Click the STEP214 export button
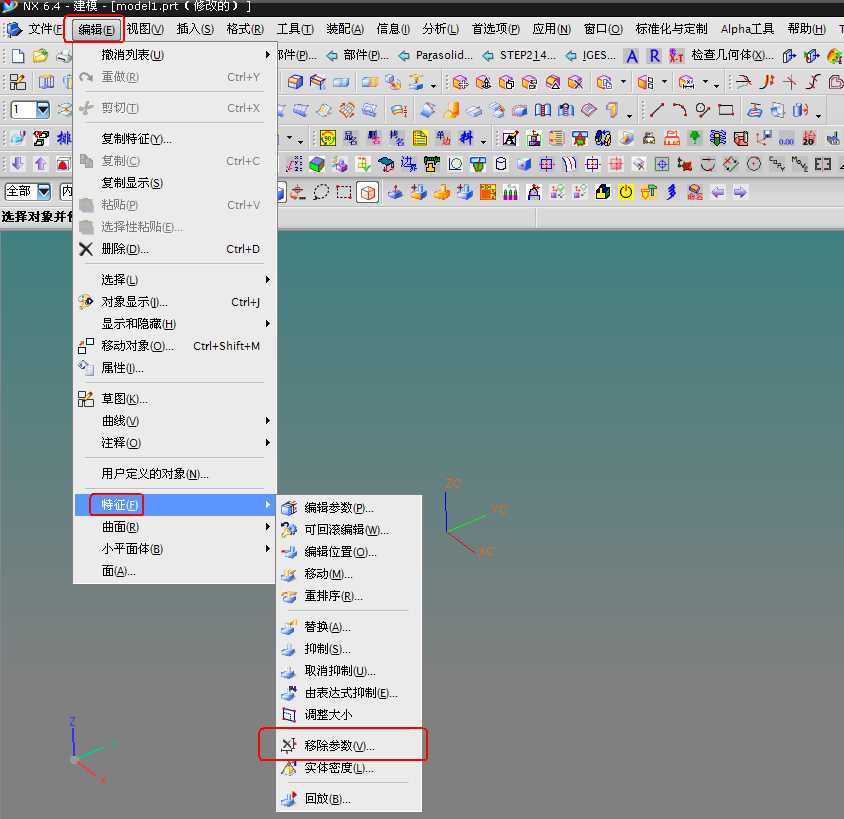The height and width of the screenshot is (819, 844). point(520,55)
